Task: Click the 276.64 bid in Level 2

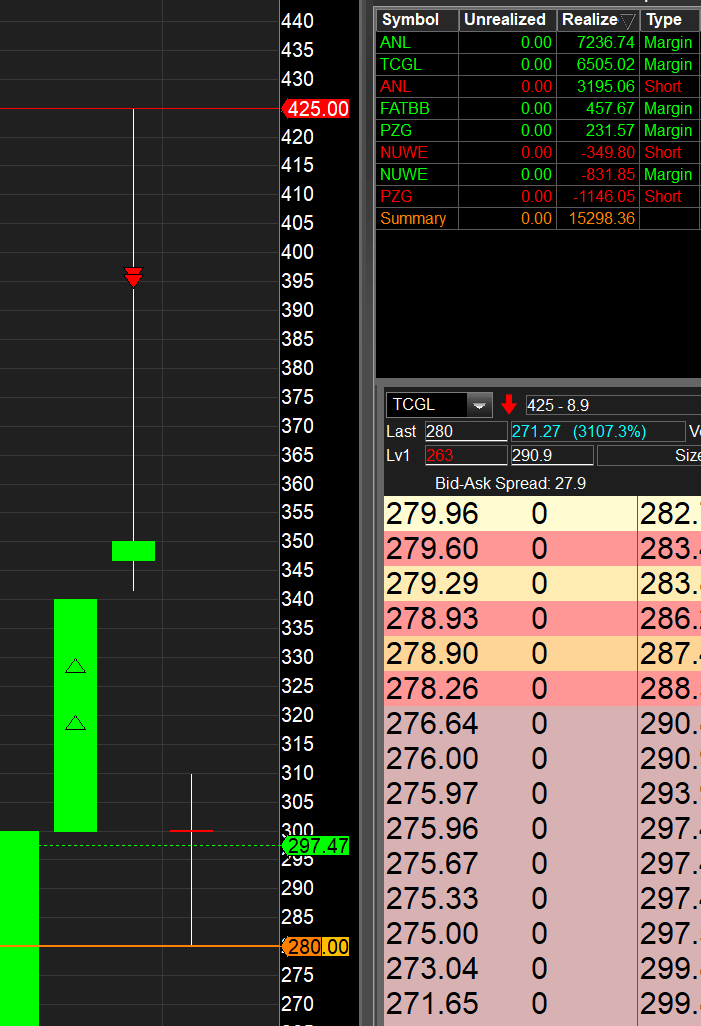Action: 432,724
